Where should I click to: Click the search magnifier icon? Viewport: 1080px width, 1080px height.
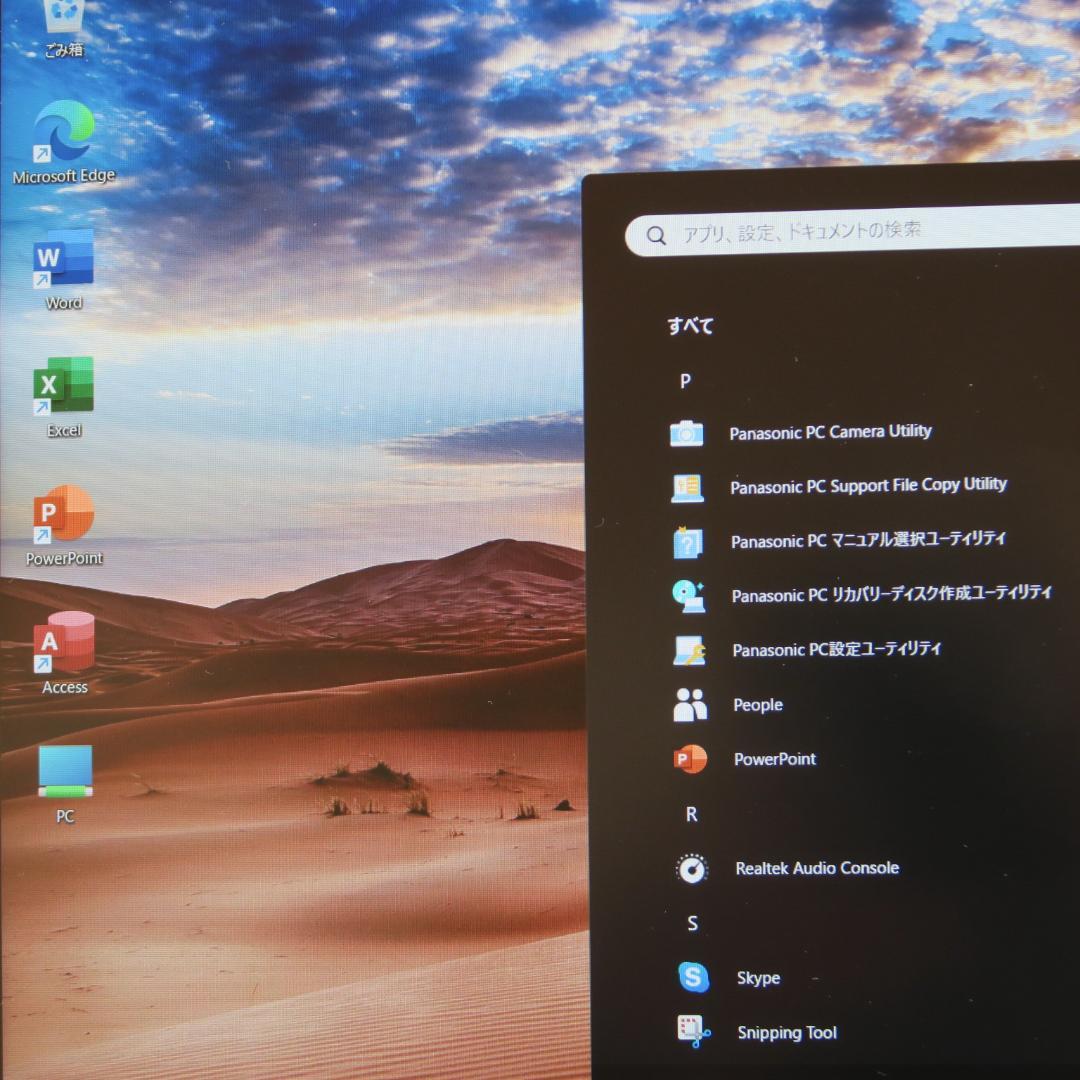[x=657, y=235]
